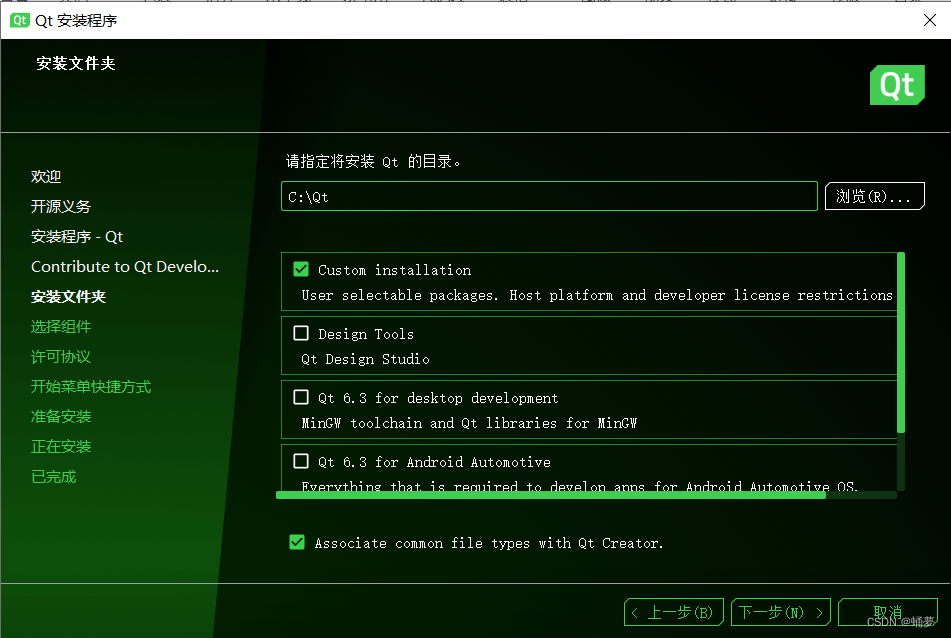The image size is (951, 638).
Task: Select the 选择组件 sidebar step
Action: coord(61,327)
